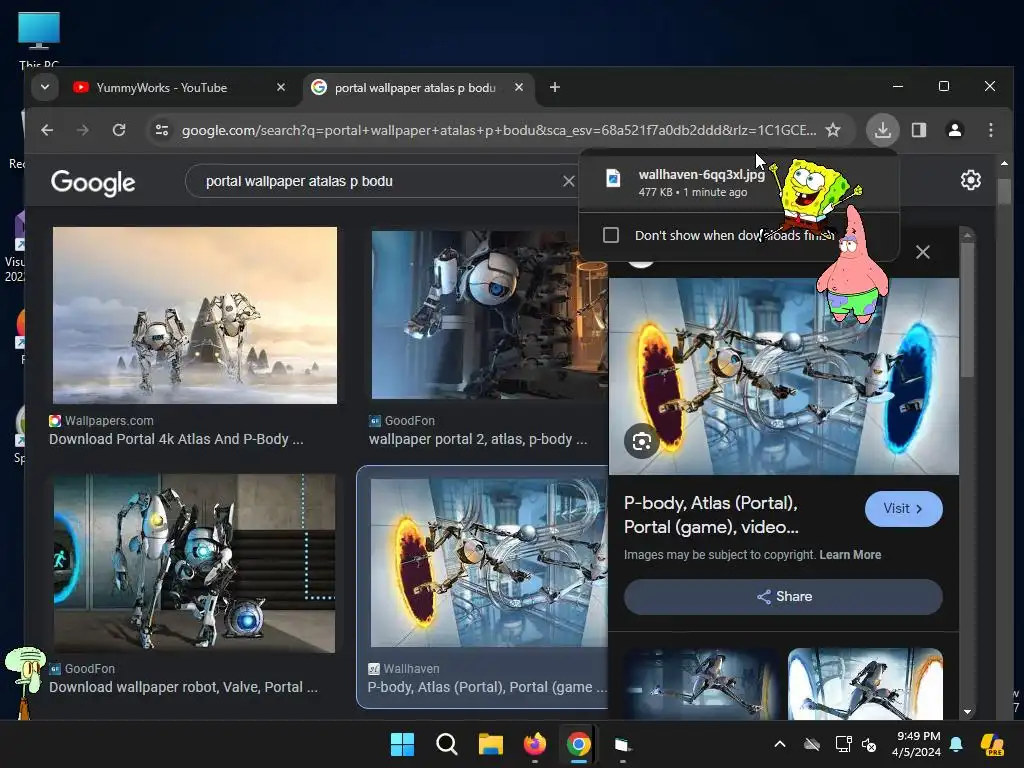The width and height of the screenshot is (1024, 768).
Task: Open wallpaper portal 2, atlas, p-body link
Action: pos(478,439)
